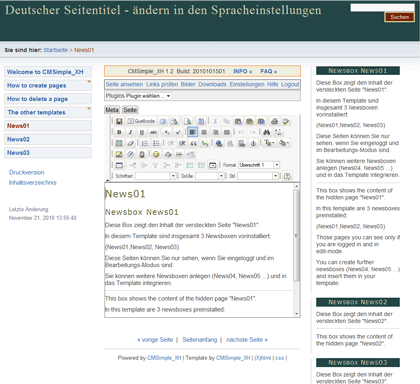
Task: Click the Logout link
Action: pos(290,85)
